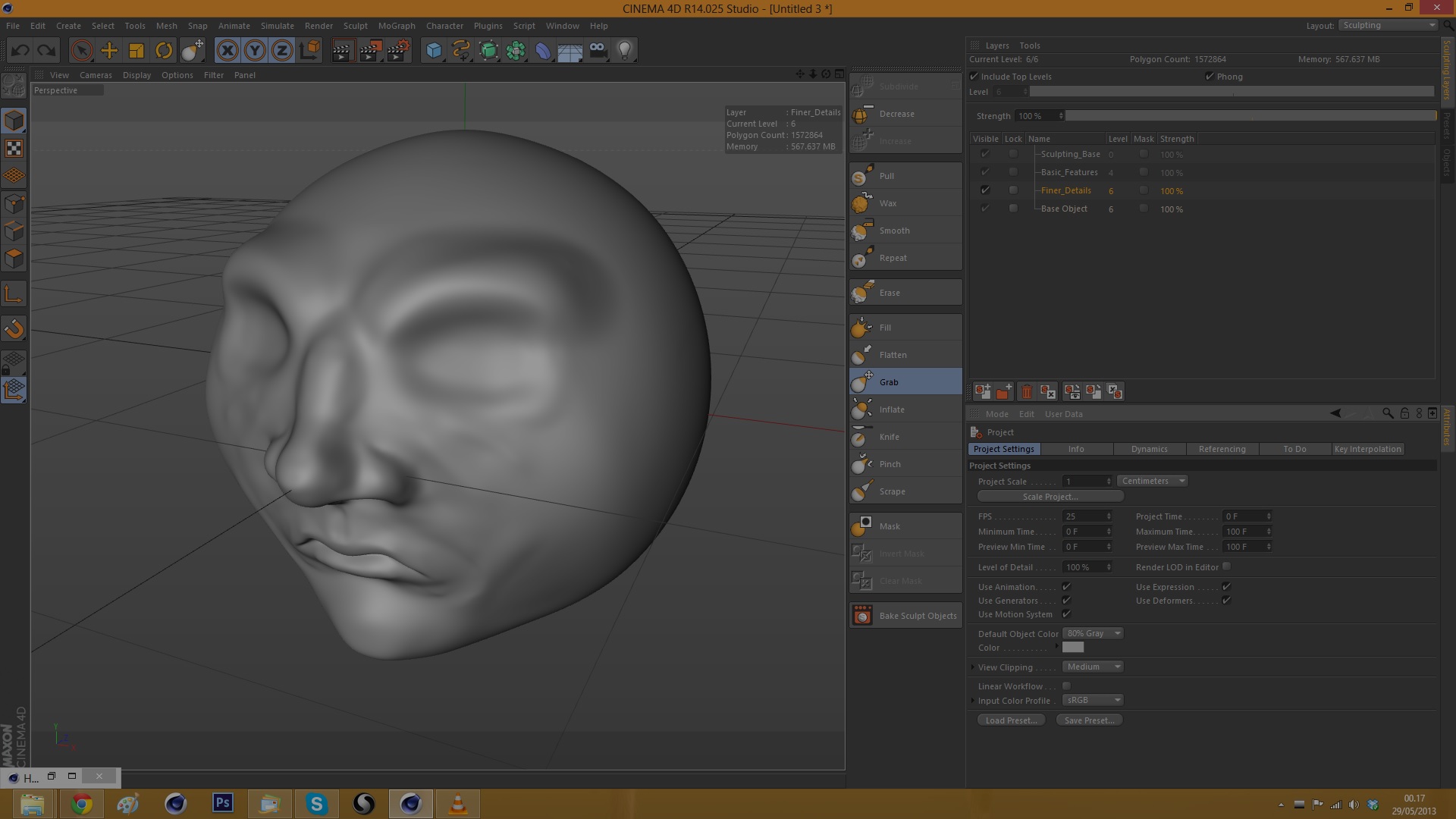Select the Pull sculpt brush
The image size is (1456, 819).
click(886, 176)
